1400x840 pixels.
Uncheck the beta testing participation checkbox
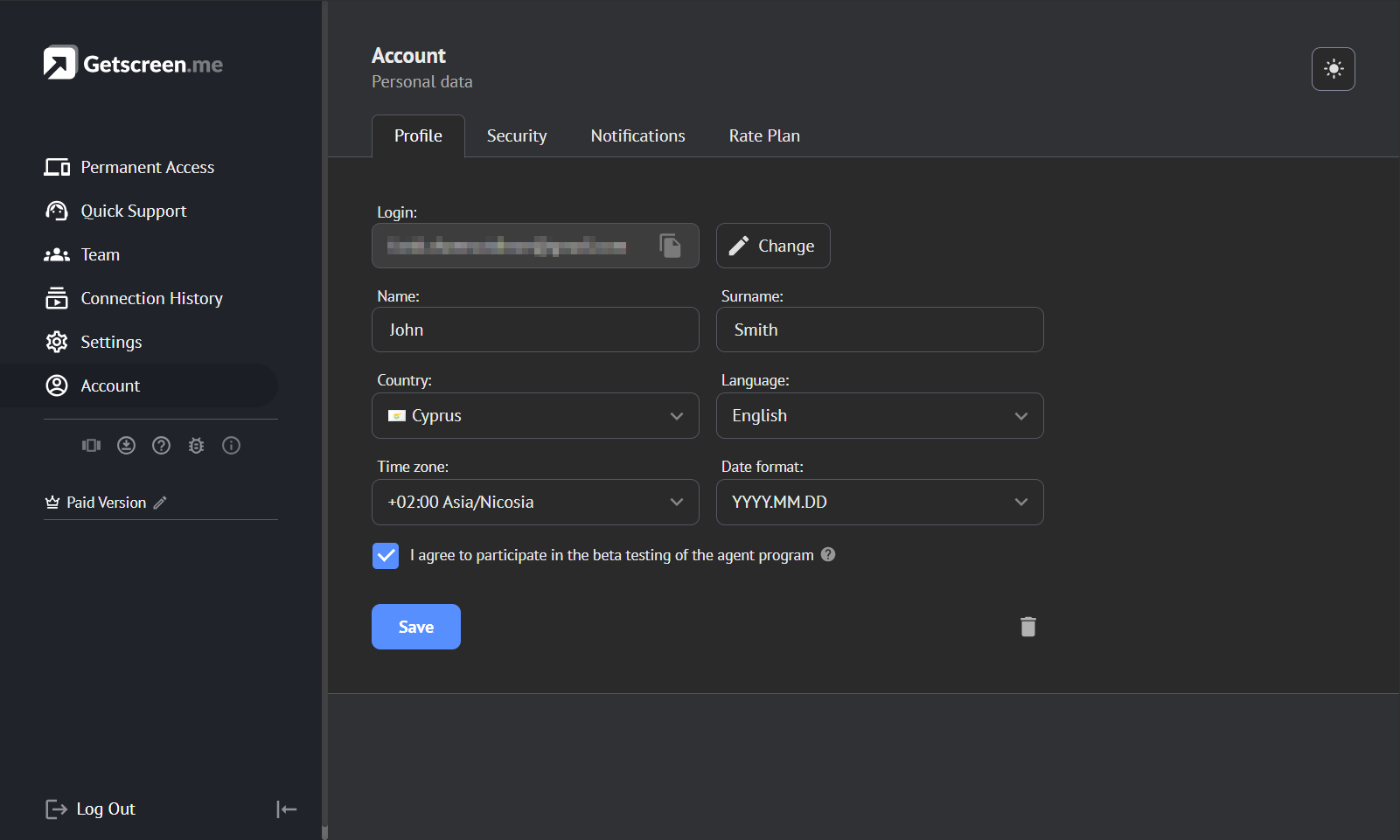click(x=386, y=556)
